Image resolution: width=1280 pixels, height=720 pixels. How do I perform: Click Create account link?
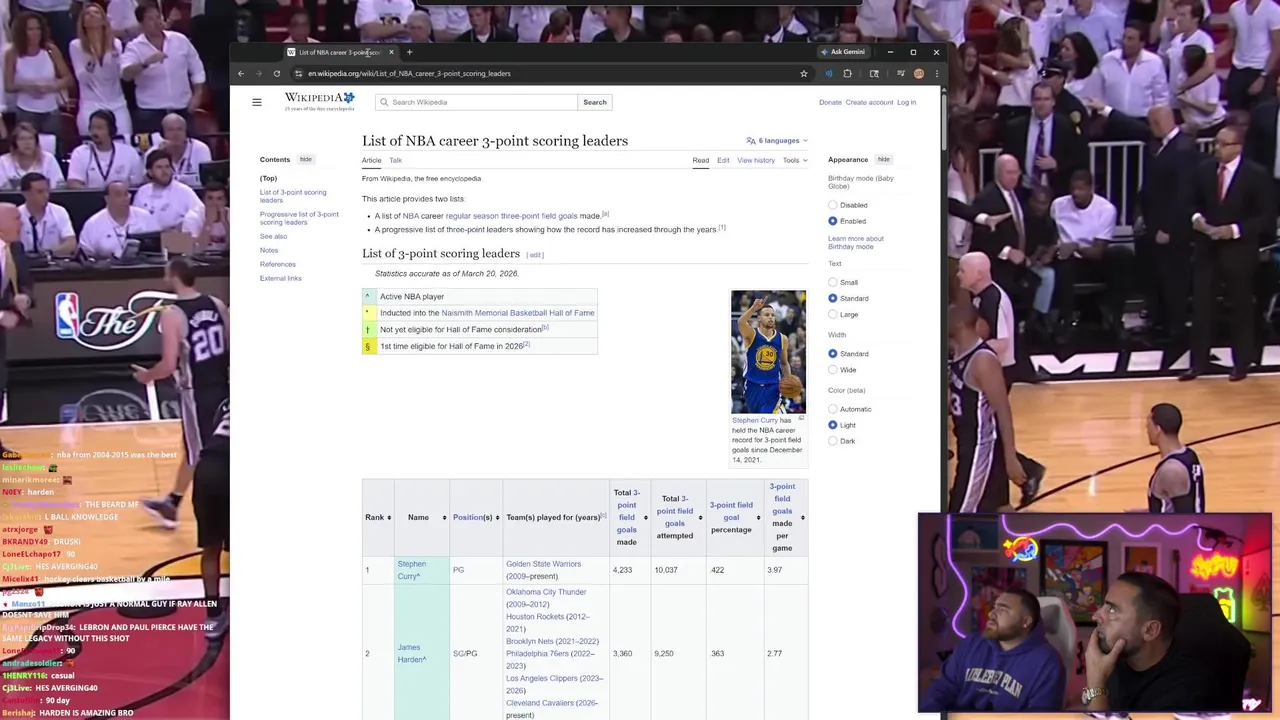click(869, 102)
